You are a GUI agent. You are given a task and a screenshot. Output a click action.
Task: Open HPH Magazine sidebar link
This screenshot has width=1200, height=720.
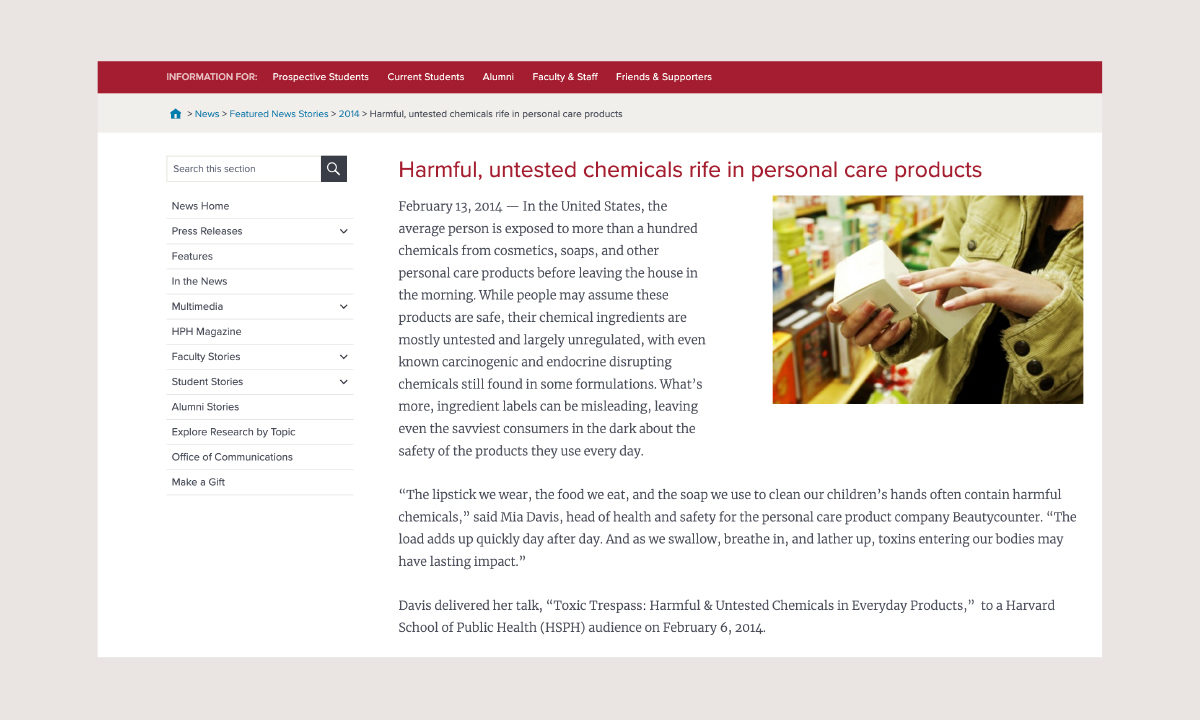(x=206, y=332)
